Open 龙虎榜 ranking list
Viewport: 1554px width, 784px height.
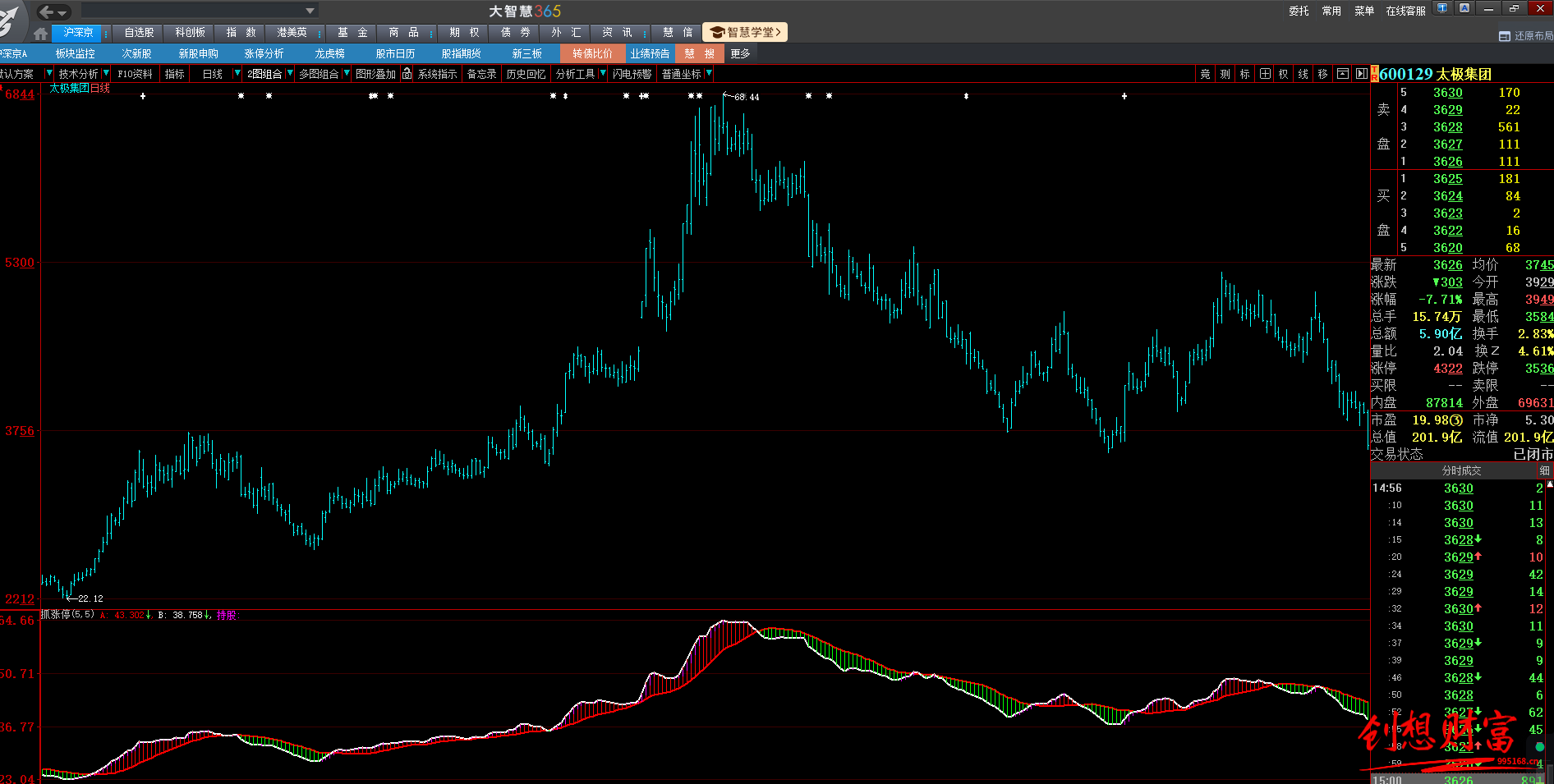tap(329, 54)
